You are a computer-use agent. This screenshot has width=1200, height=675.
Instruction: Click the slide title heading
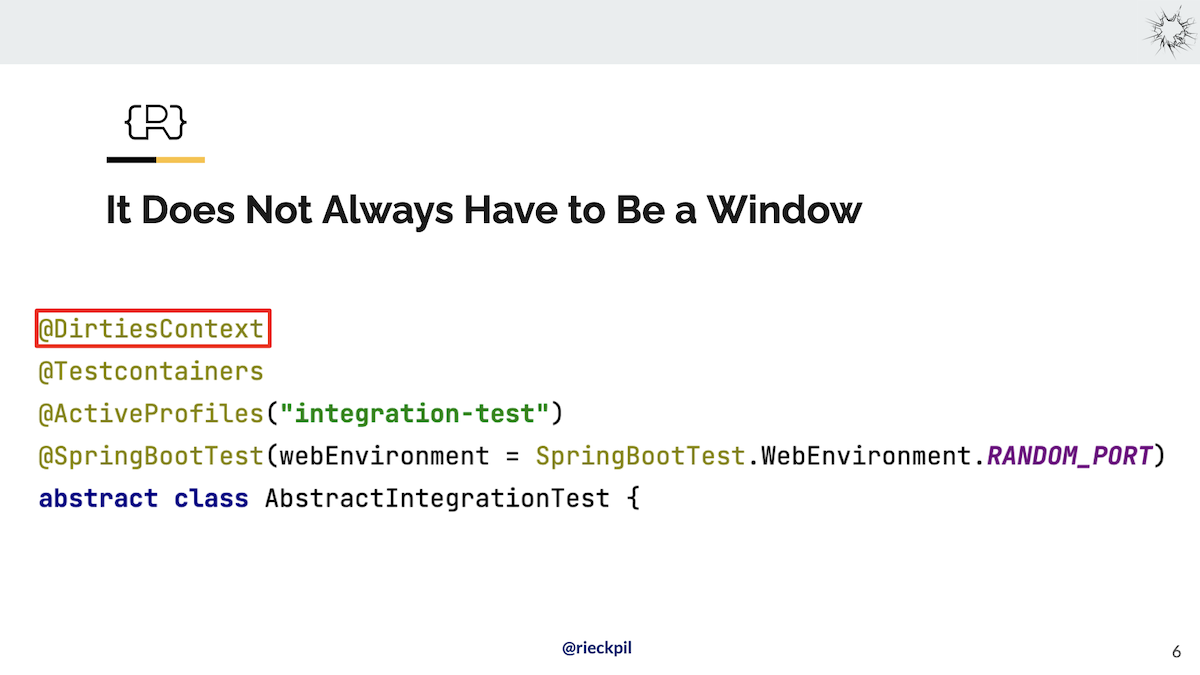point(484,210)
